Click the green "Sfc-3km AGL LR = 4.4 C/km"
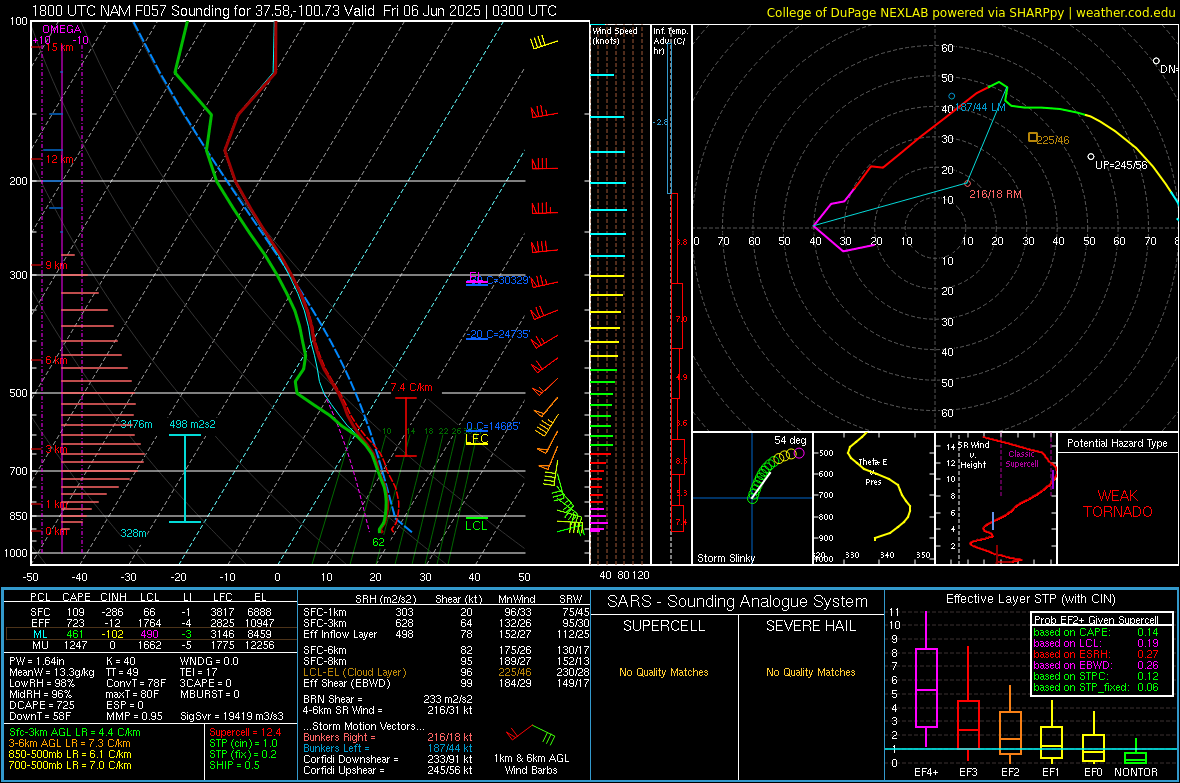The width and height of the screenshot is (1180, 783). click(x=75, y=732)
